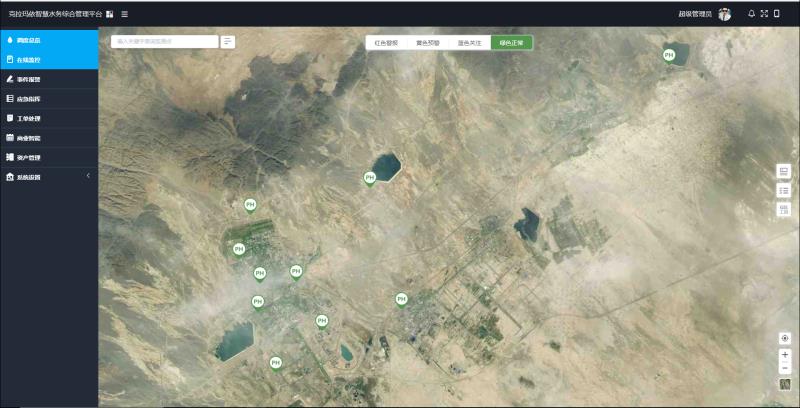Select the 黄色预警 filter
Viewport: 800px width, 408px height.
coord(428,43)
